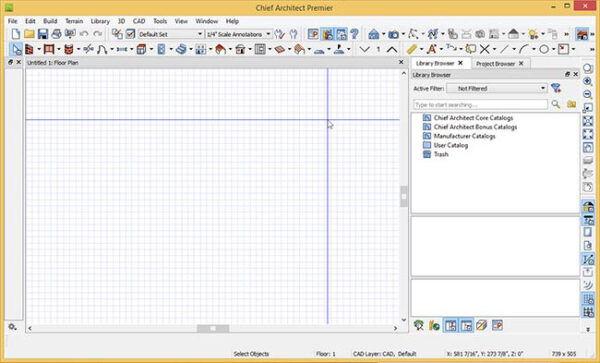Open the Build menu

click(x=50, y=21)
